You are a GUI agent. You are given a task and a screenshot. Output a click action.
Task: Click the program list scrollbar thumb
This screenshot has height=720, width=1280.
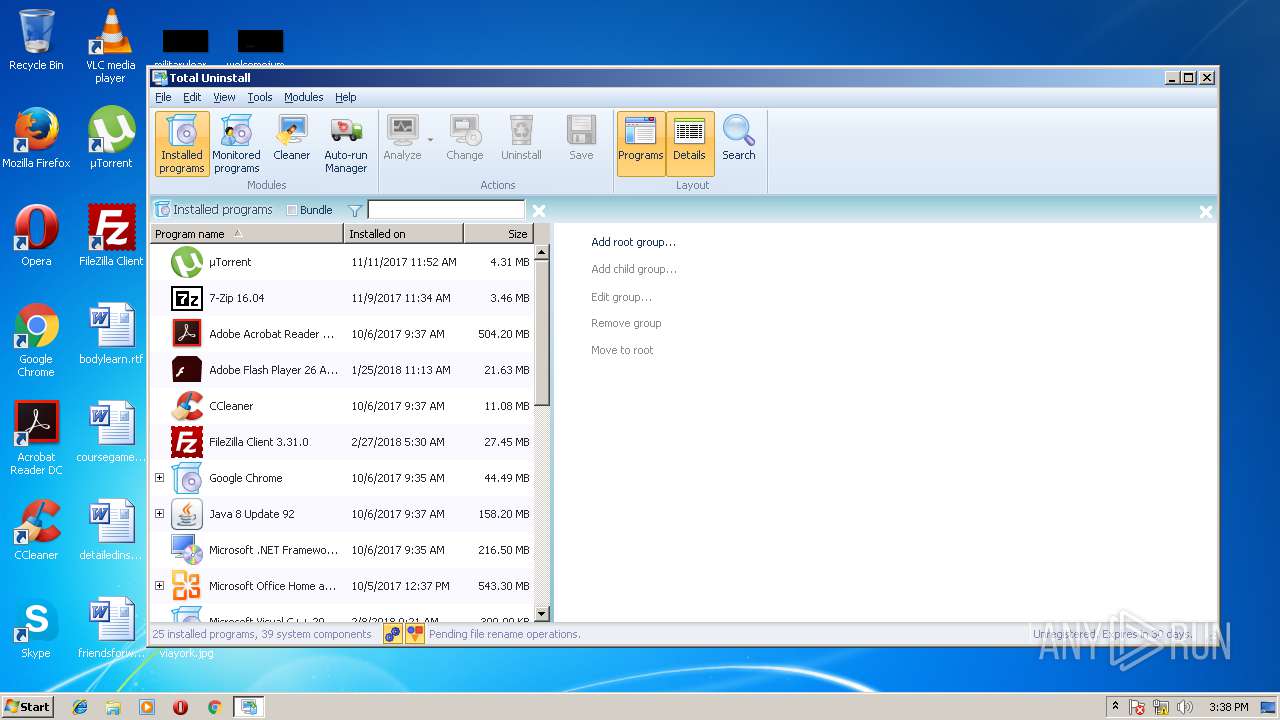tap(542, 333)
